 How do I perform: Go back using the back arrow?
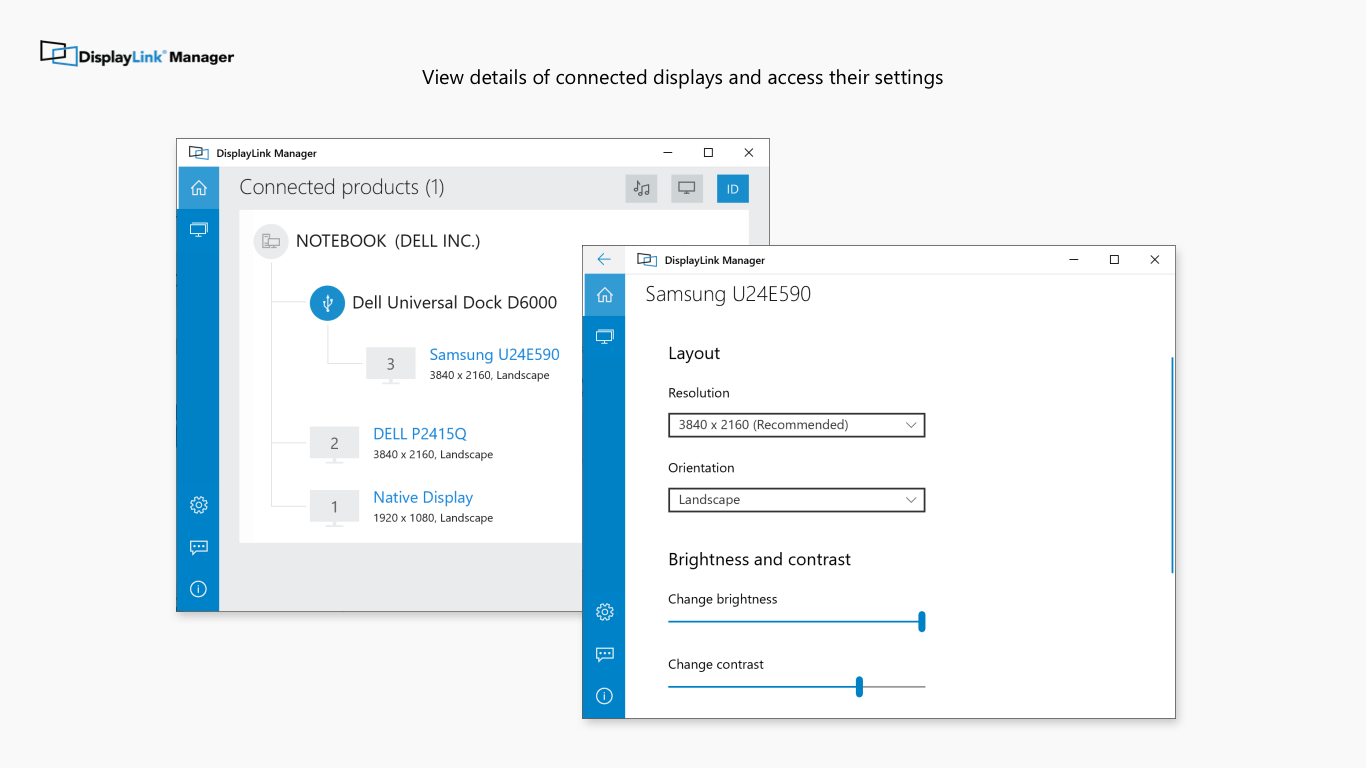coord(604,258)
